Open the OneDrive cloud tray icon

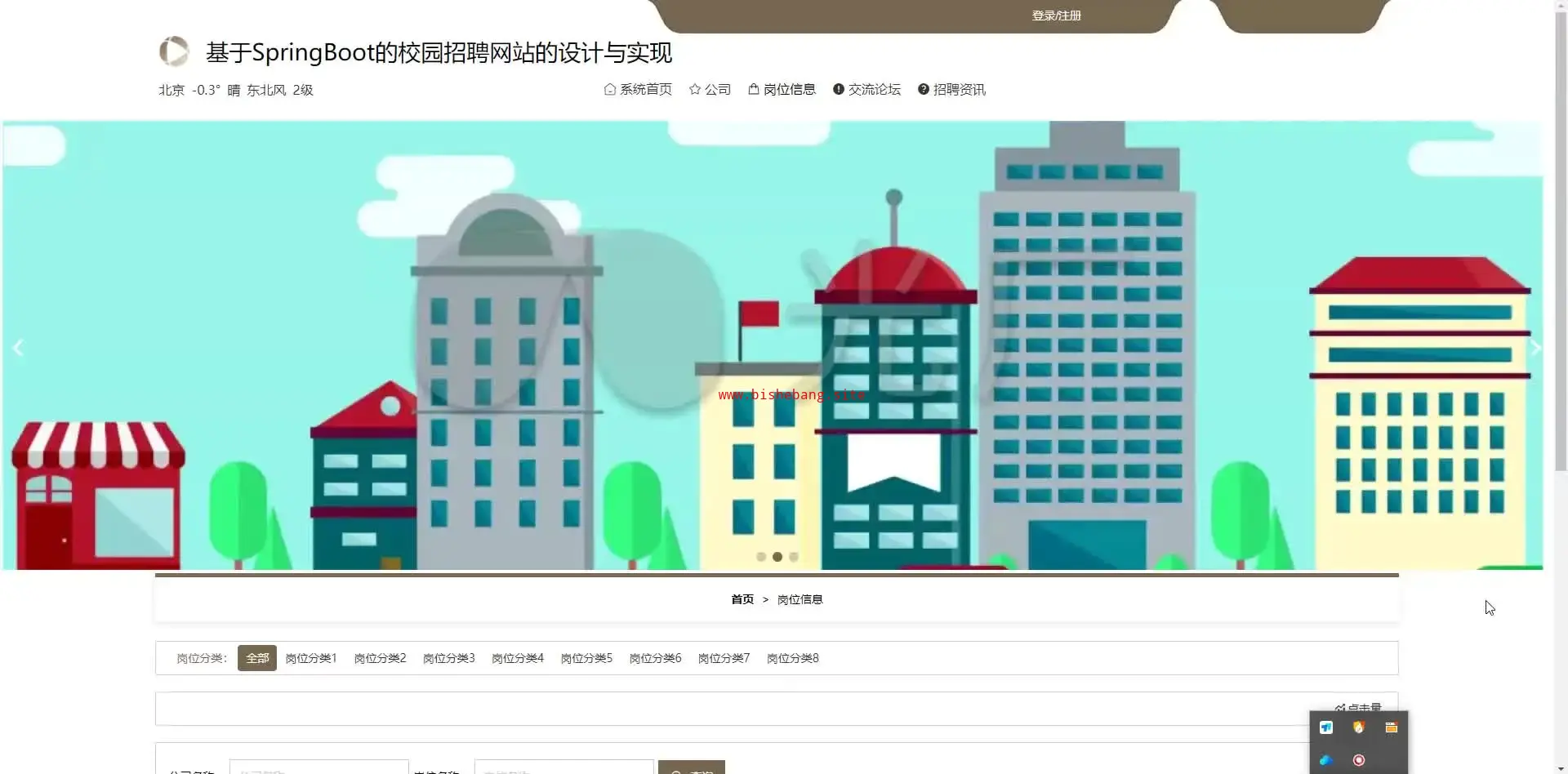(x=1325, y=760)
